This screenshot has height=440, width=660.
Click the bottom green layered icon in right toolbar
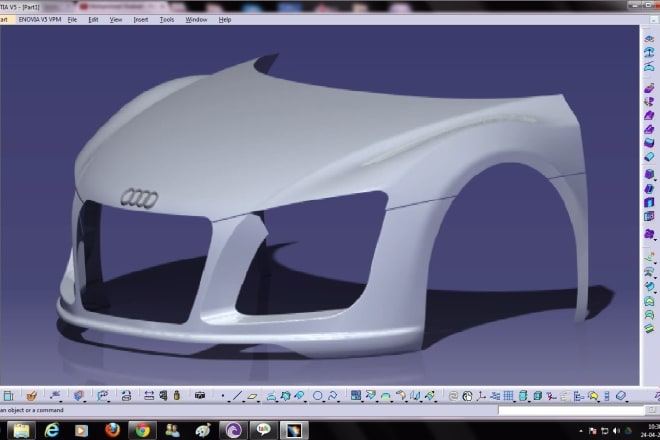pos(649,328)
